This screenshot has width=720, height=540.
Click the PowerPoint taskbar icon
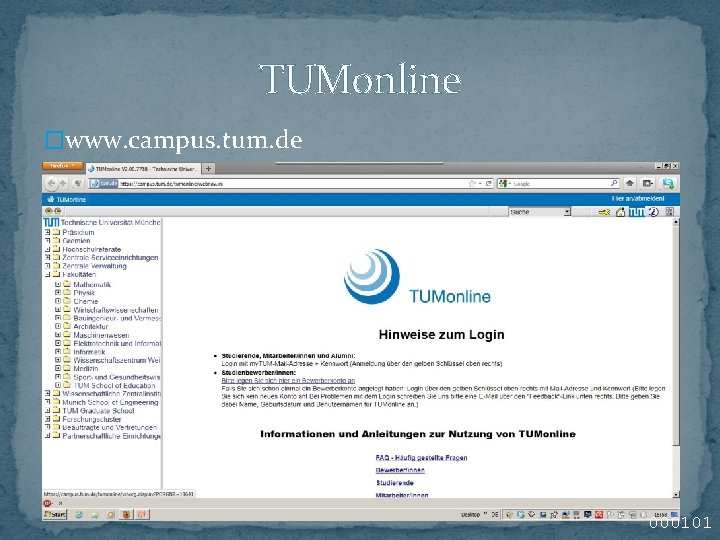point(142,515)
